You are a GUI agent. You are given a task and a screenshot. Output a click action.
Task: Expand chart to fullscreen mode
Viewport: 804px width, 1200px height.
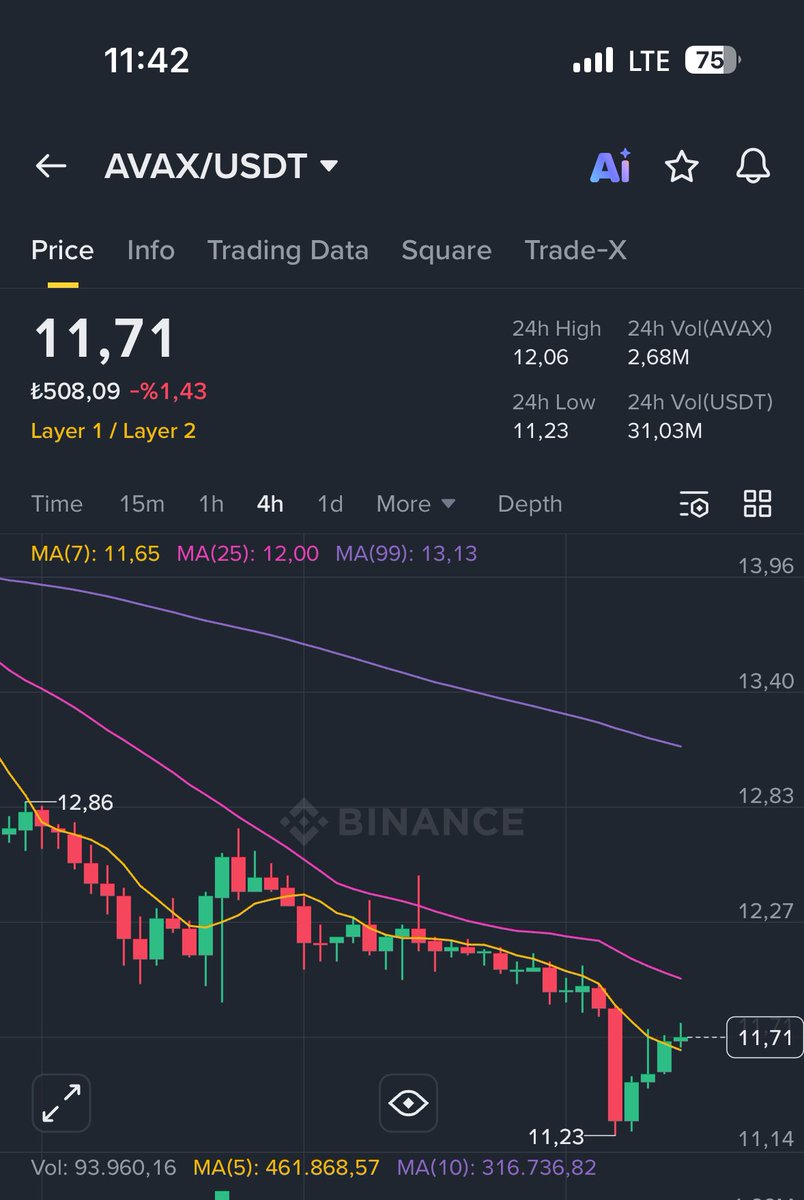pos(61,1102)
